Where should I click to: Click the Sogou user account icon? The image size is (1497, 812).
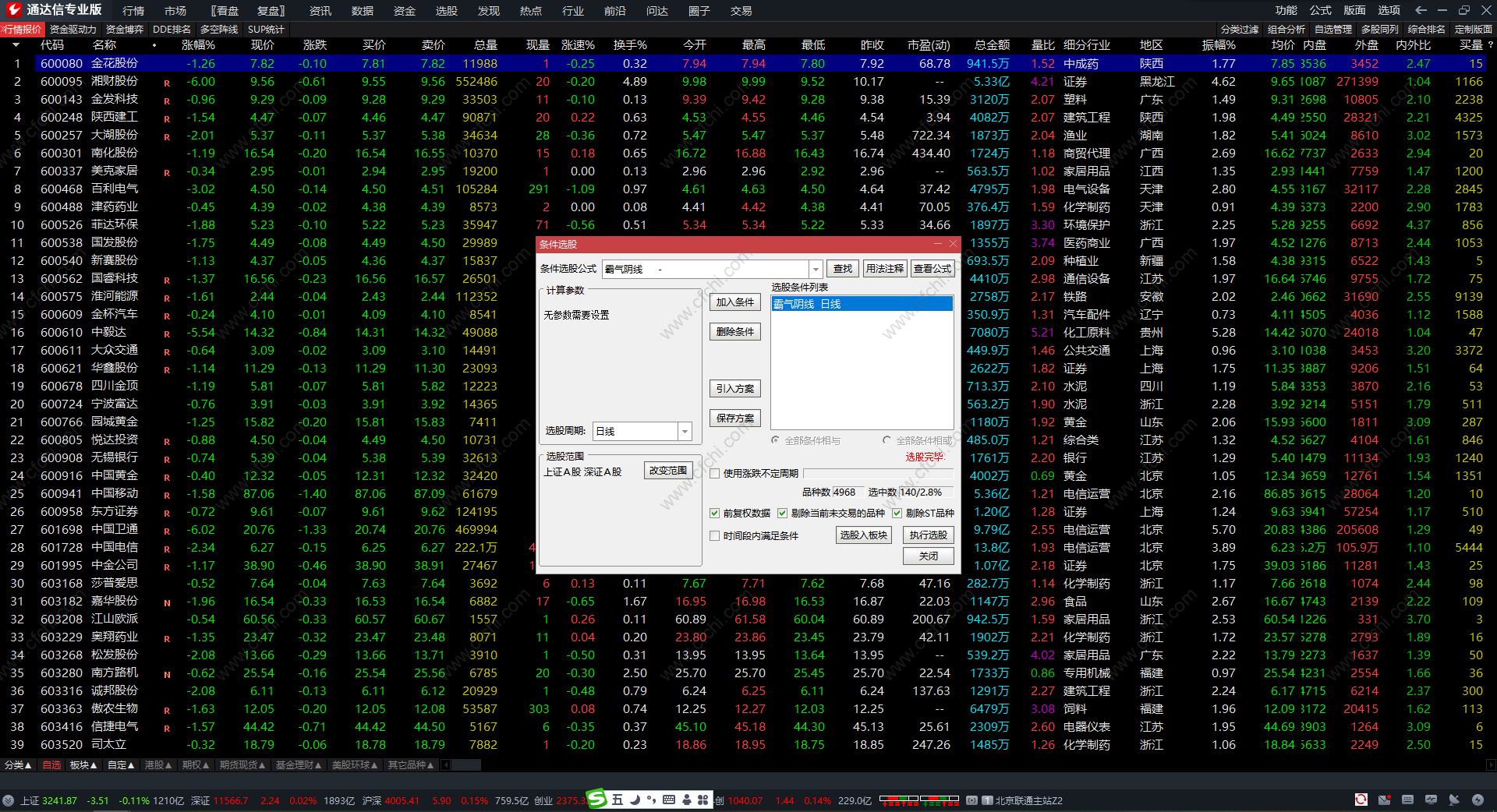coord(686,800)
